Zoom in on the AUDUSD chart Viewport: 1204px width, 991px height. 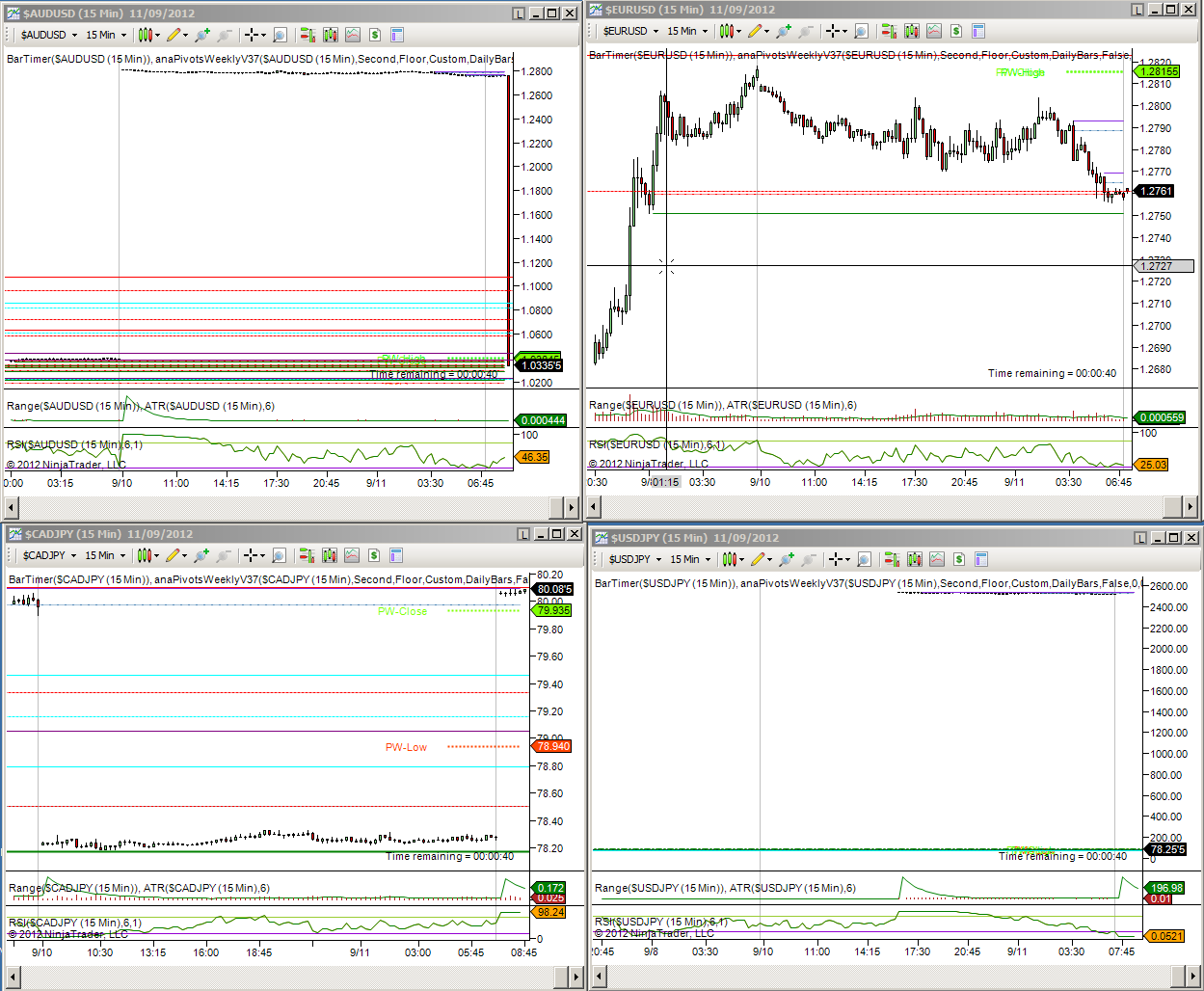pyautogui.click(x=201, y=35)
